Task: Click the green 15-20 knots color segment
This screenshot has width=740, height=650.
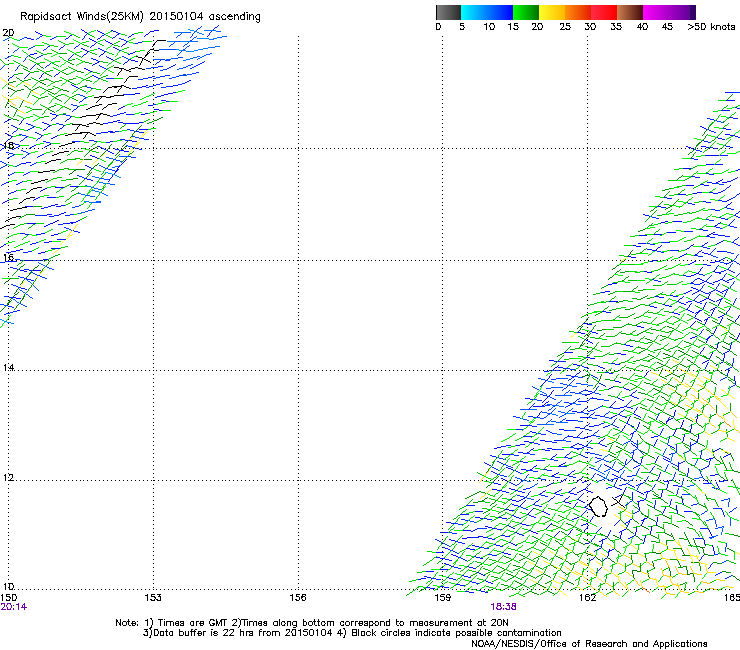Action: 526,12
